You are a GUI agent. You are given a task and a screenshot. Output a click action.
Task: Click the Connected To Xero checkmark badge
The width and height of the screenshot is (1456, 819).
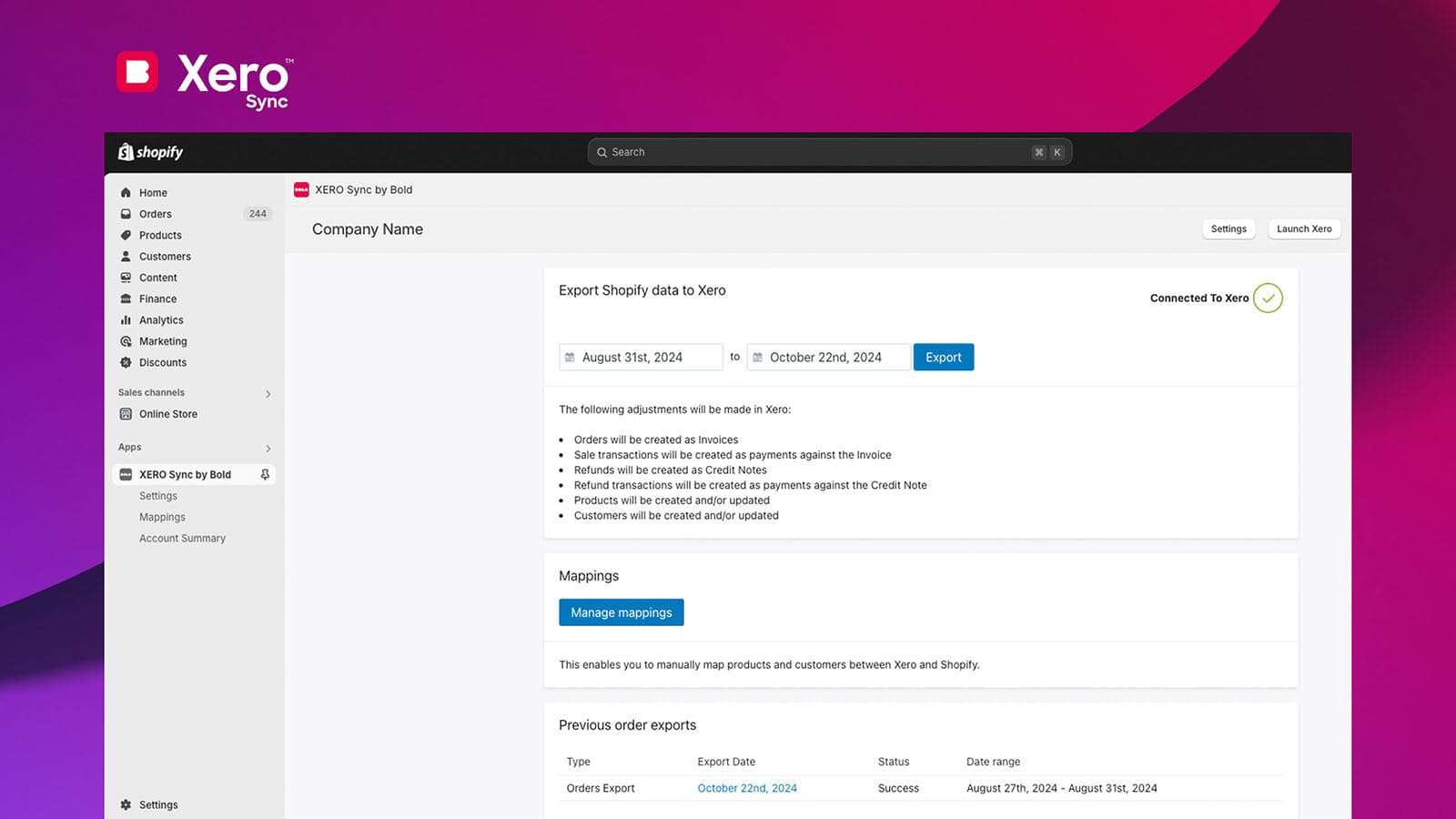(1268, 298)
